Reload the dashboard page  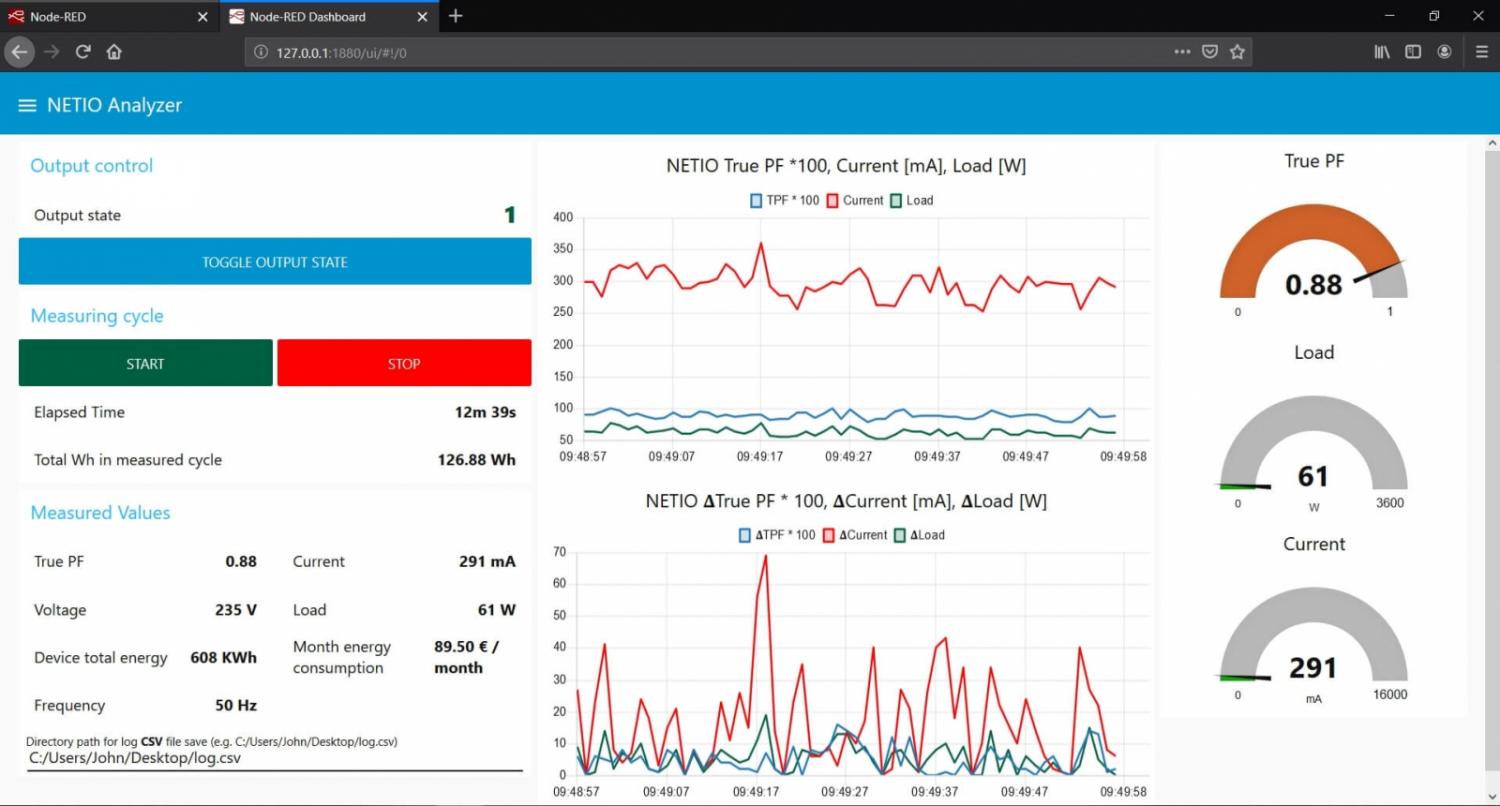[x=83, y=52]
